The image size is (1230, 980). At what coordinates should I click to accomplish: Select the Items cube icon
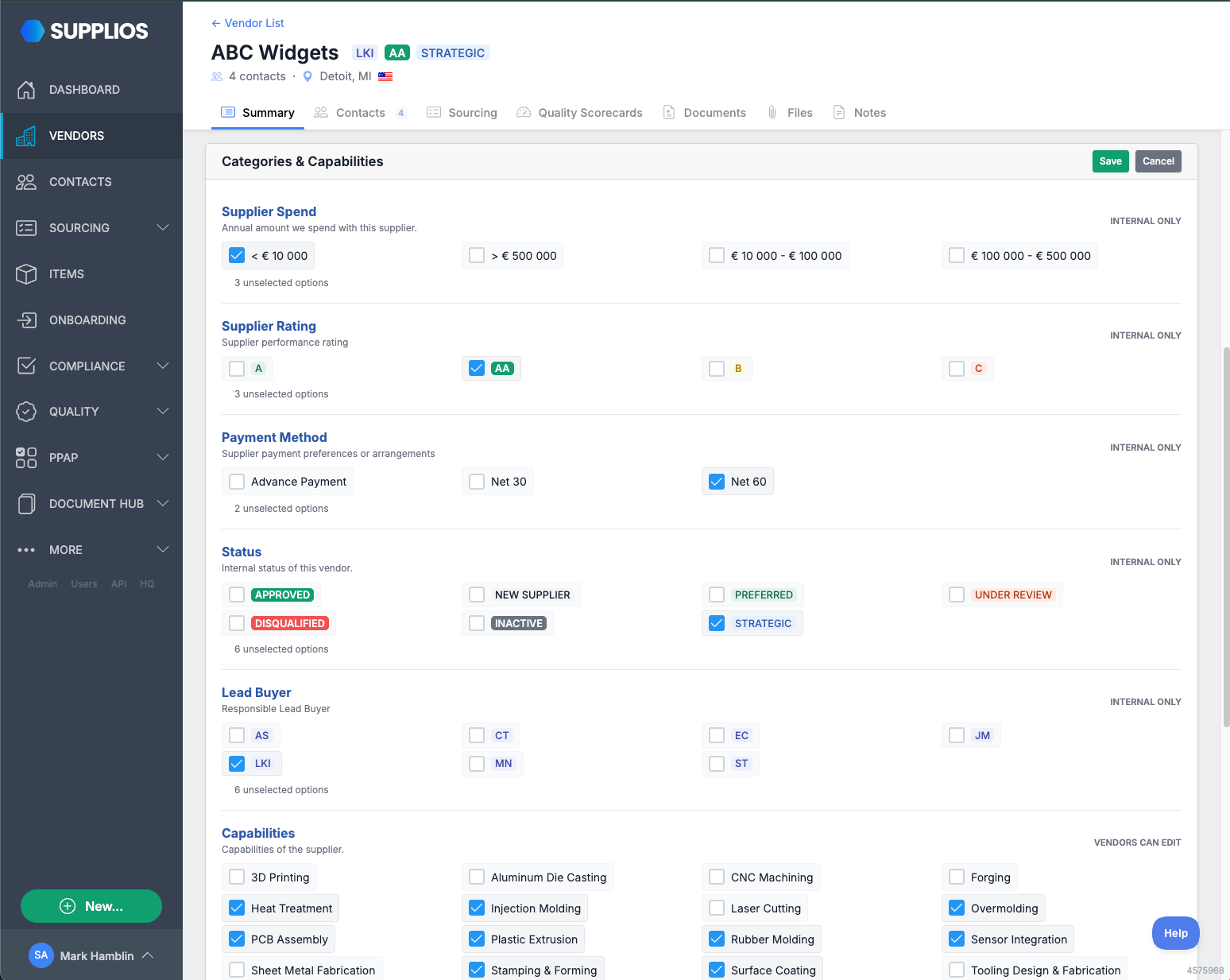pyautogui.click(x=26, y=274)
